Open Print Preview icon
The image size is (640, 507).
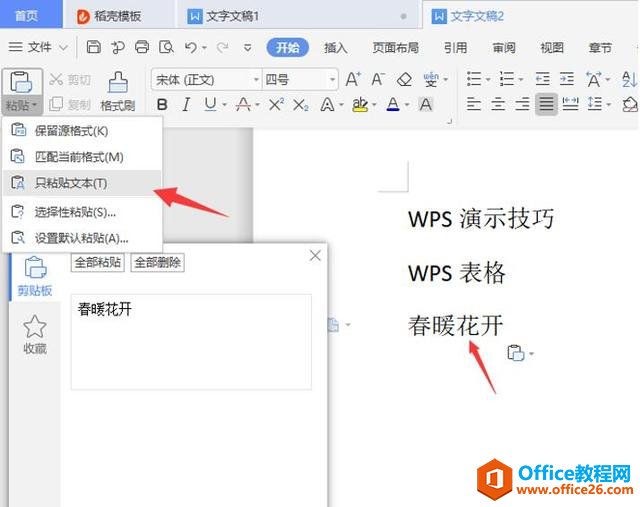click(x=166, y=47)
